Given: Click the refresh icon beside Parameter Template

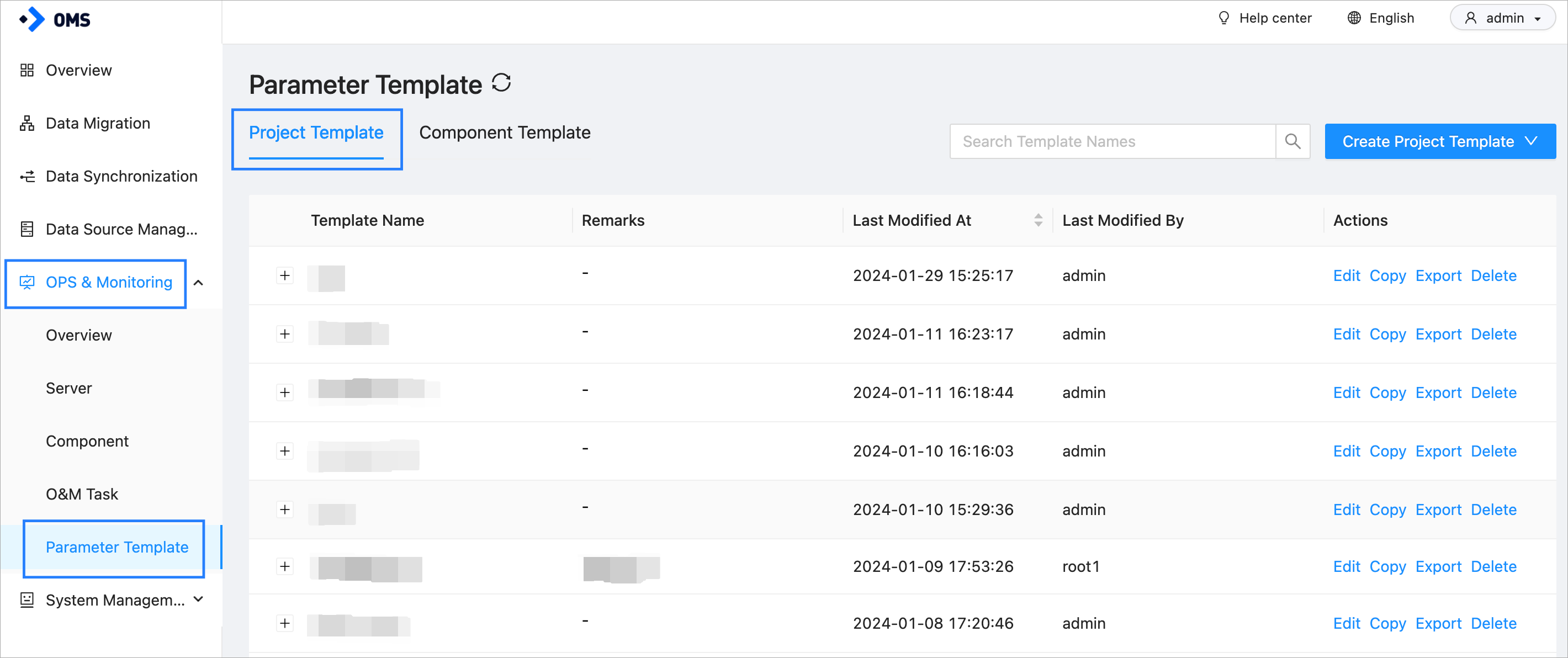Looking at the screenshot, I should (x=501, y=83).
